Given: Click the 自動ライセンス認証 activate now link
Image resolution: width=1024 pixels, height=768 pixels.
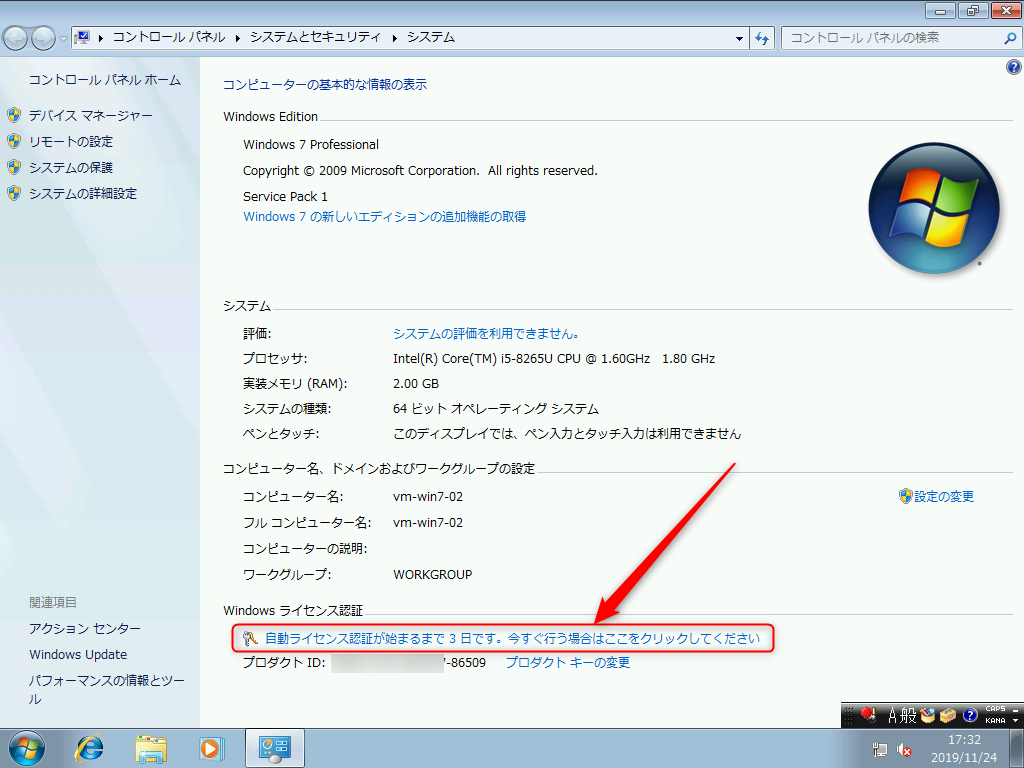Looking at the screenshot, I should click(513, 638).
